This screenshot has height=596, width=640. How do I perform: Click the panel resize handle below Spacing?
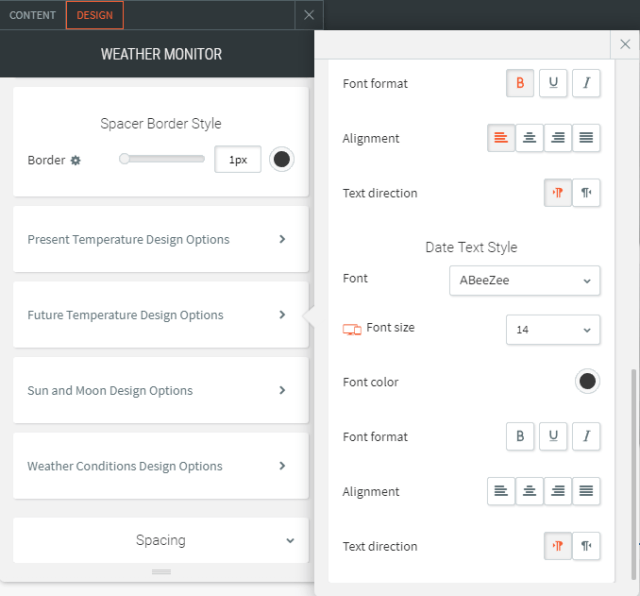(161, 572)
